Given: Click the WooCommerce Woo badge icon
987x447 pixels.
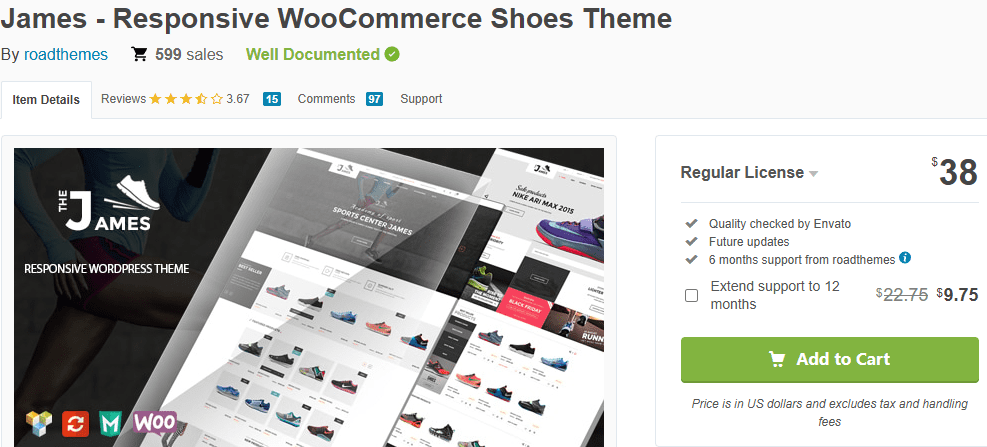Looking at the screenshot, I should click(155, 422).
